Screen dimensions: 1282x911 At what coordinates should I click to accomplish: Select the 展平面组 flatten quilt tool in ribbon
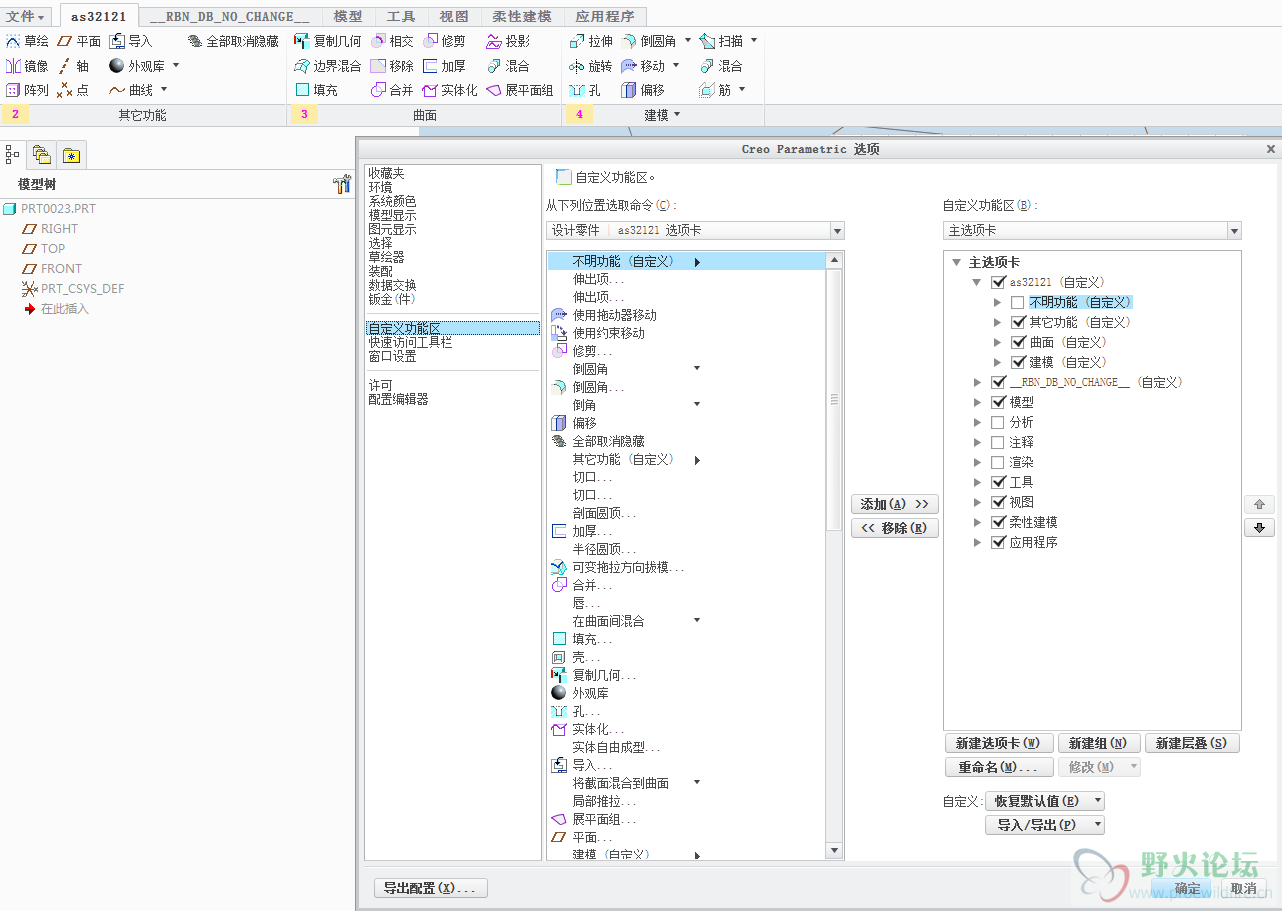[520, 90]
